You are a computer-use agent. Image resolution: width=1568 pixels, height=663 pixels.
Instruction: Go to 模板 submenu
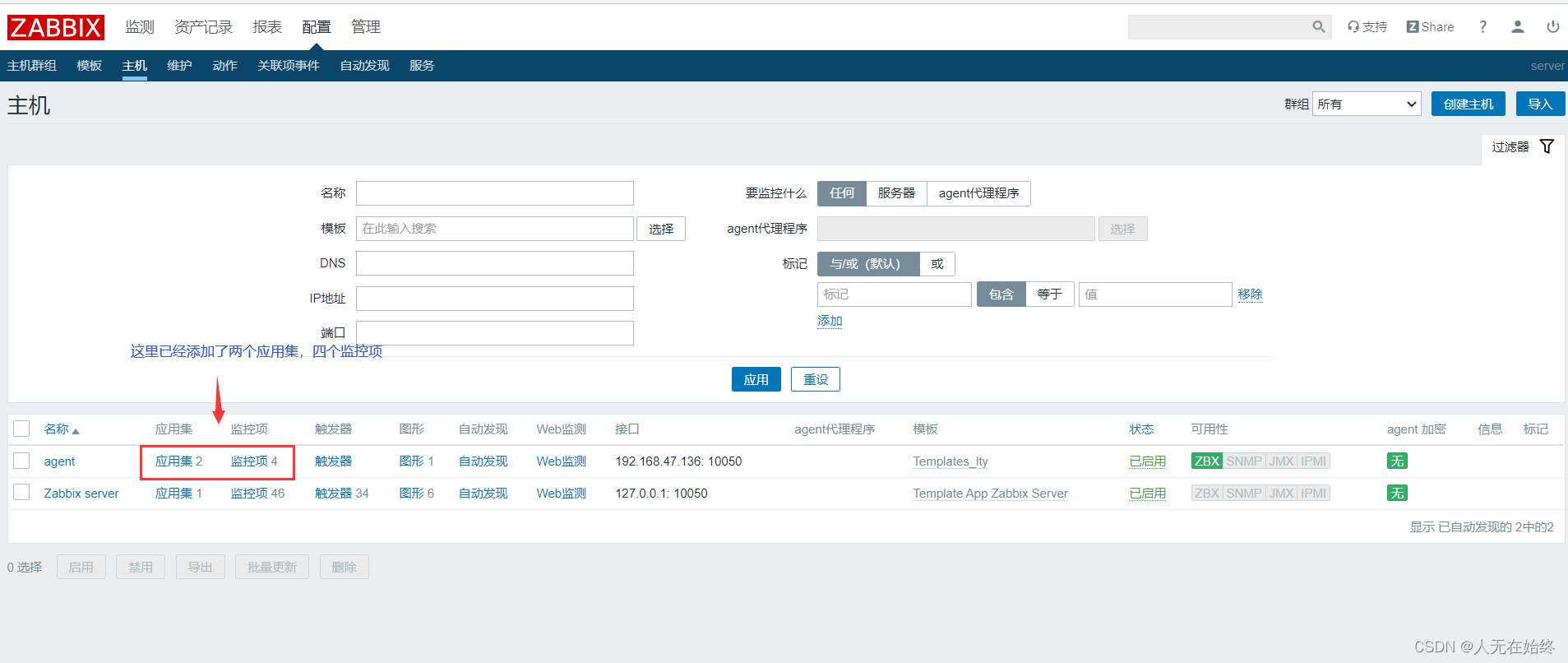pyautogui.click(x=89, y=66)
